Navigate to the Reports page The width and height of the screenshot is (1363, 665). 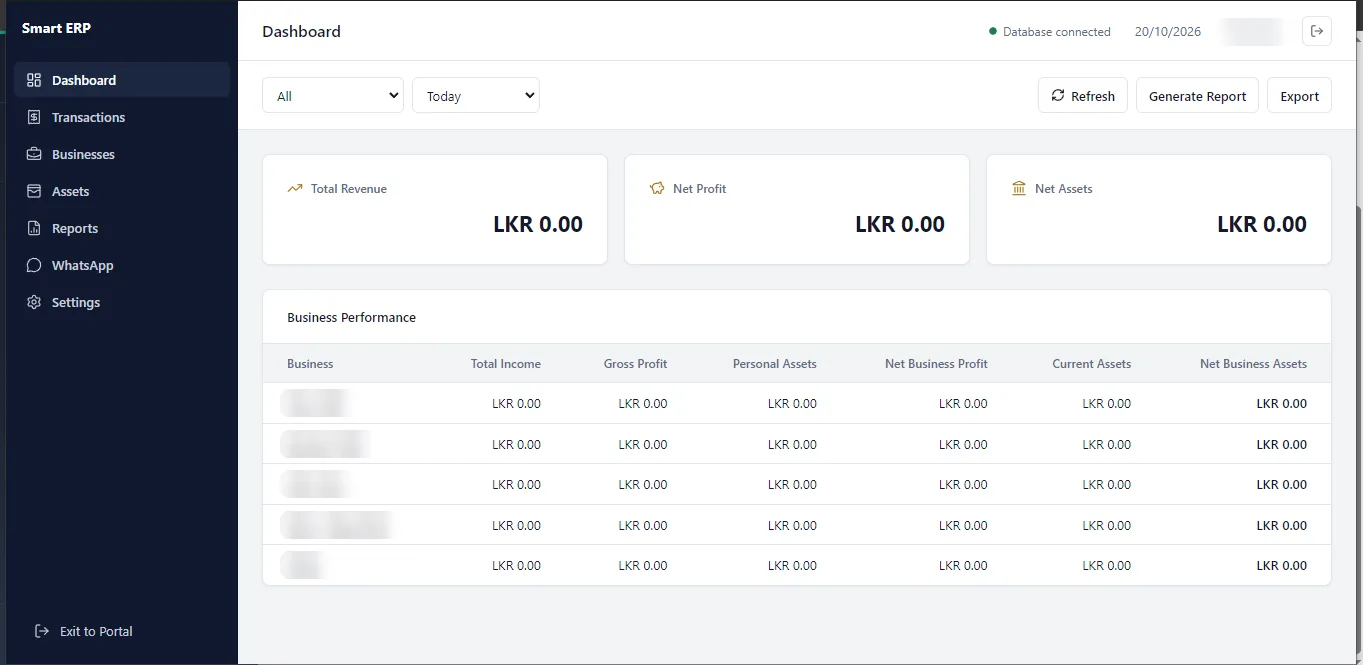(122, 228)
